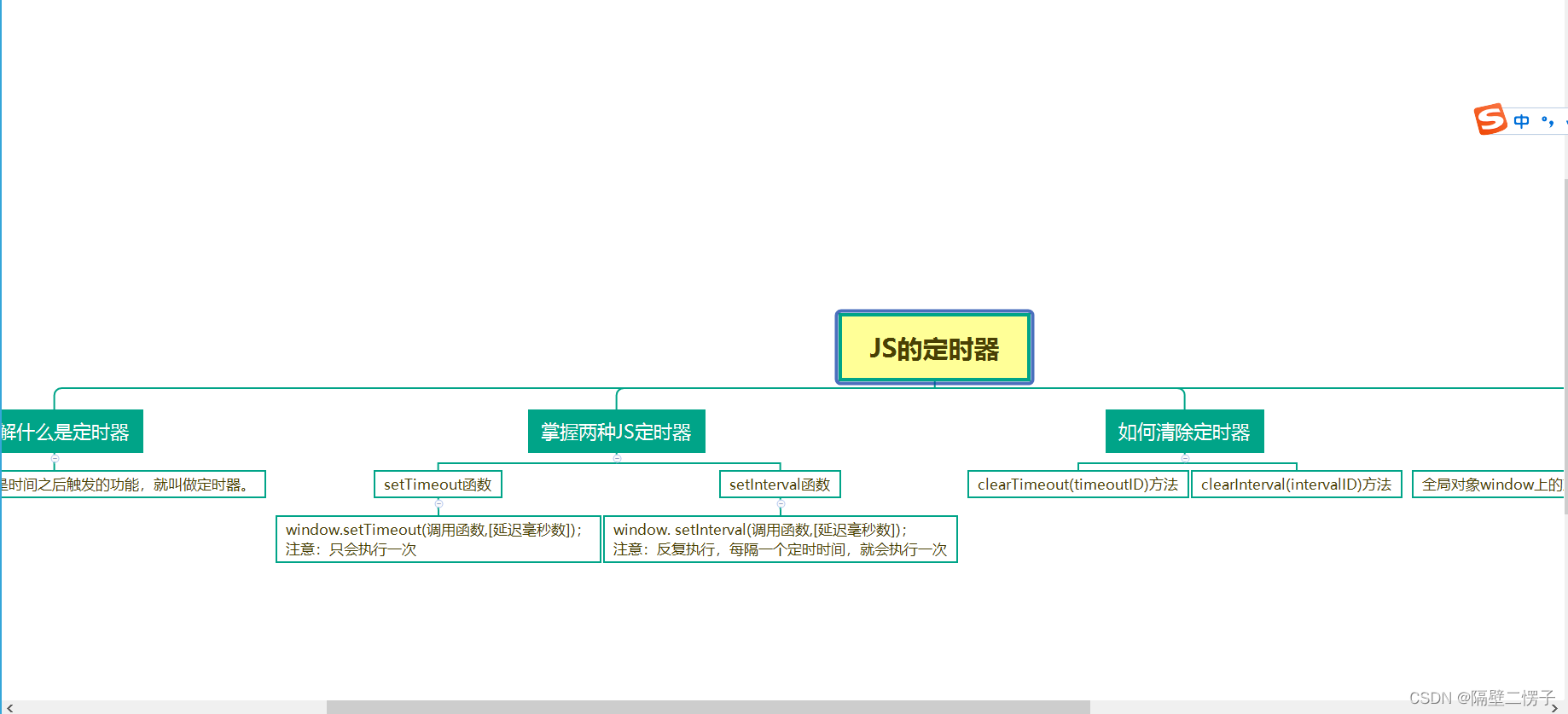Select the 时间之后触发的功能 definition node
The height and width of the screenshot is (714, 1568).
(x=133, y=485)
